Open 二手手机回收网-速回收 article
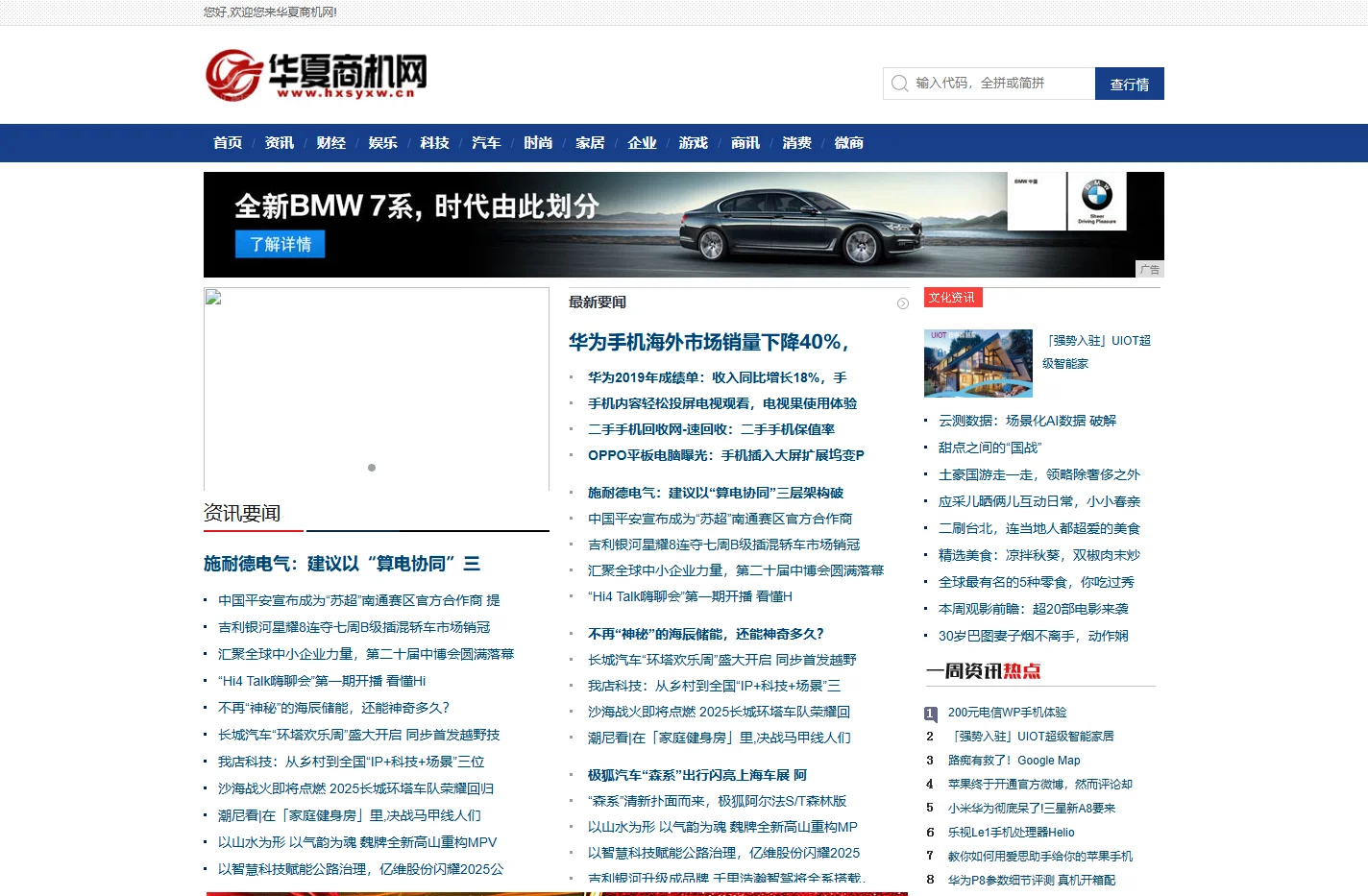Screen dimensions: 1368x896 (712, 430)
